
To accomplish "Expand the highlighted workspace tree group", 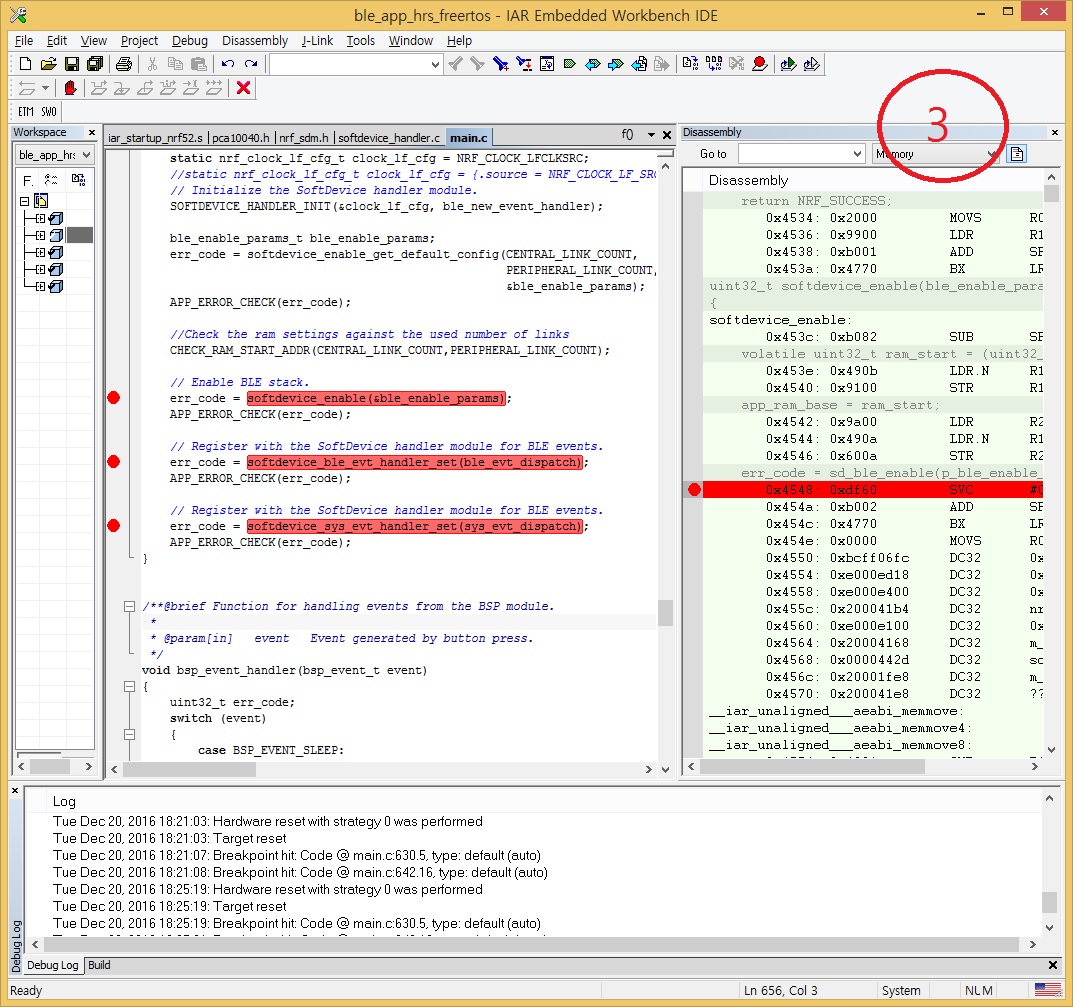I will 40,235.
